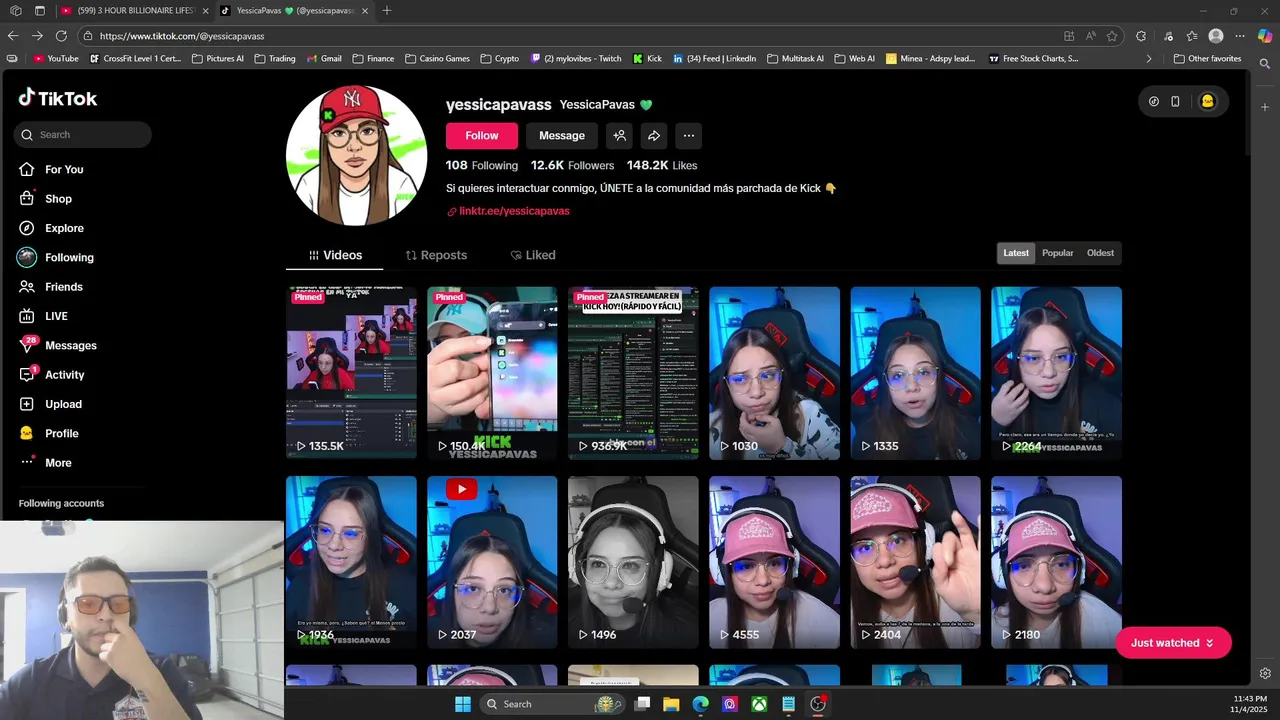Open the Windows Start menu
Screen dimensions: 1280x720
point(463,704)
